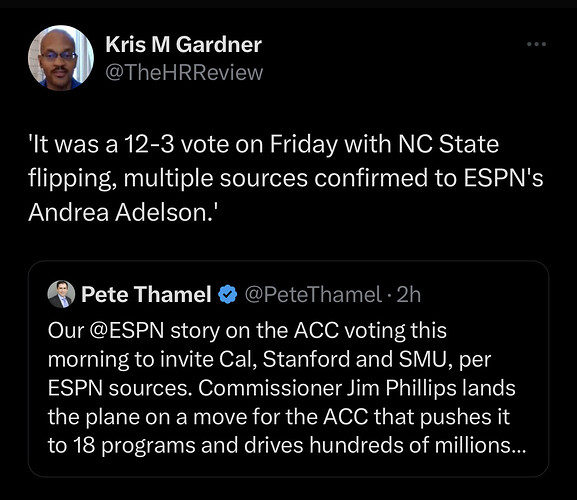Open Pete Thamel's small avatar photo
The height and width of the screenshot is (500, 577).
(61, 294)
